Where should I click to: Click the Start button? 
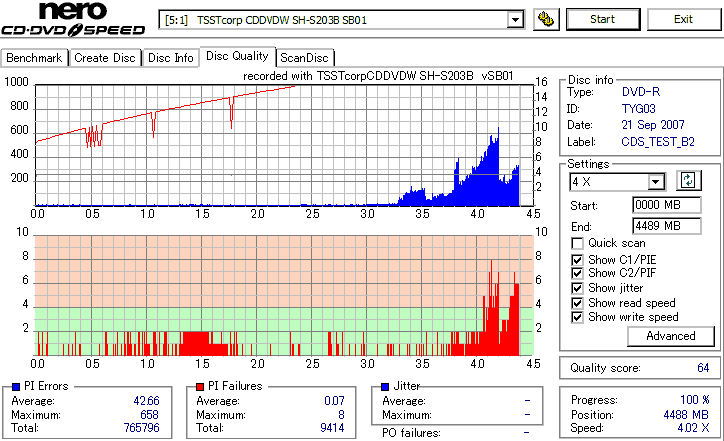603,19
